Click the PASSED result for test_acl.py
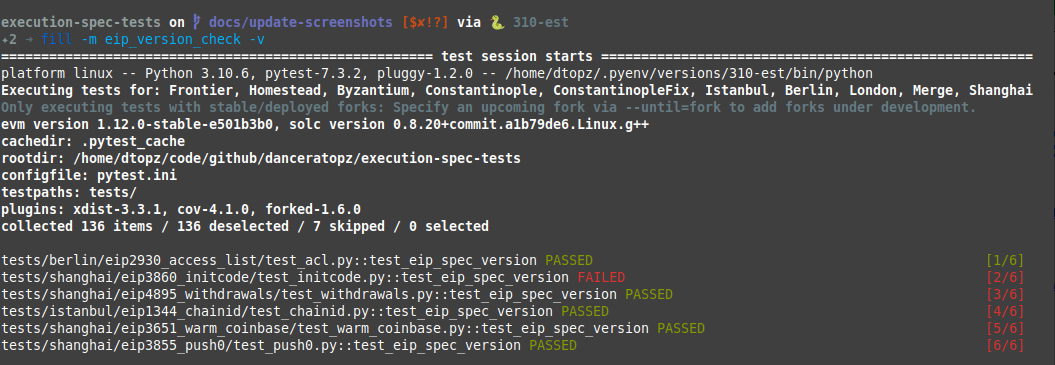Image resolution: width=1055 pixels, height=365 pixels. tap(569, 260)
